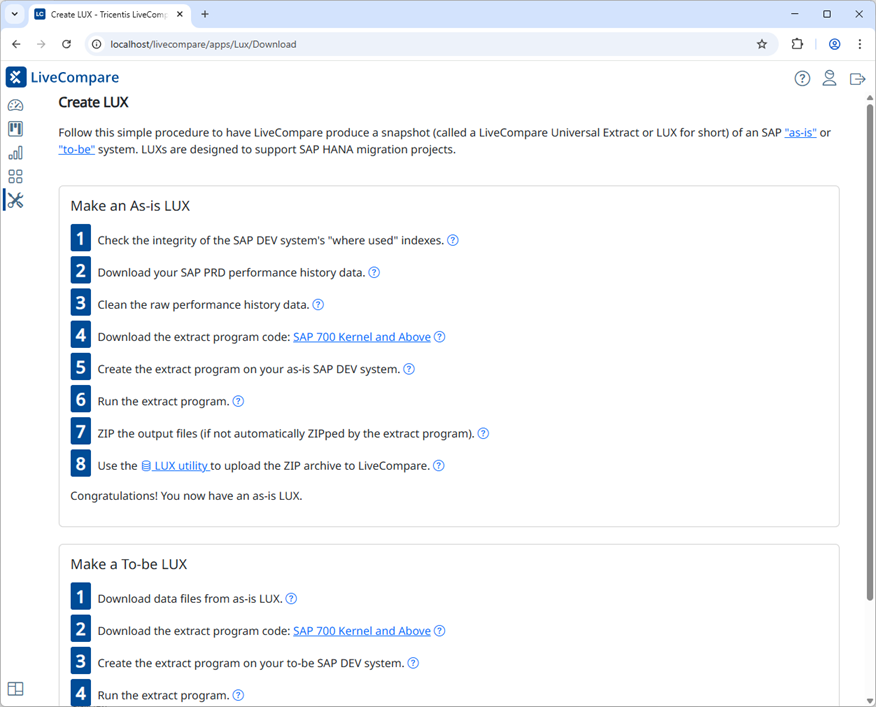Show help for Download data files from as-is

[291, 599]
